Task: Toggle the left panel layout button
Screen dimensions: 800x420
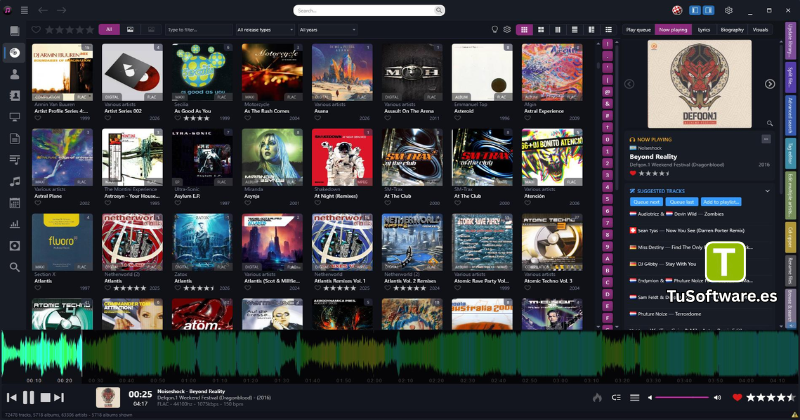Action: coord(694,10)
